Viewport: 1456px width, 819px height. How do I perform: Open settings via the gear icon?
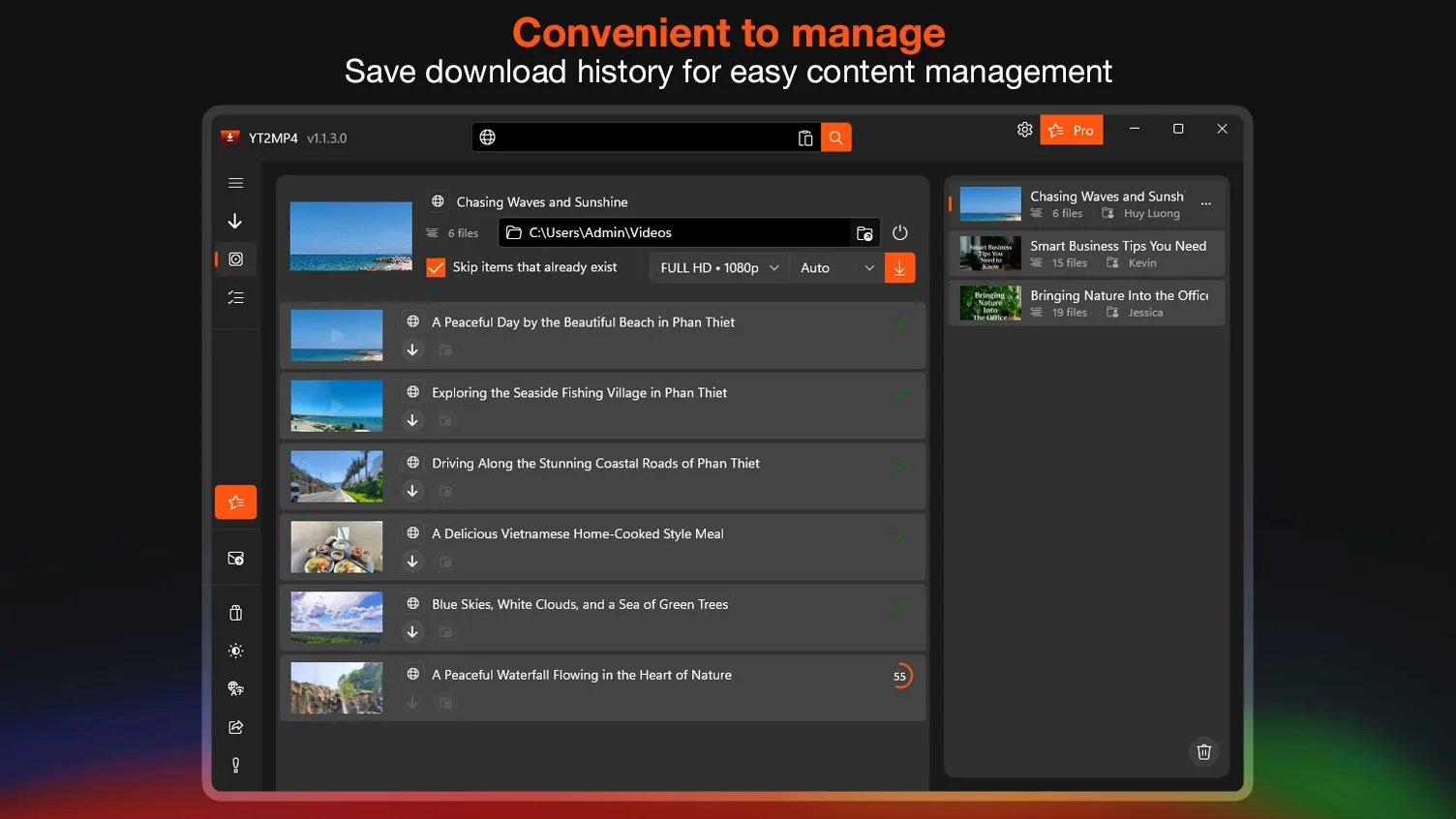click(1024, 130)
